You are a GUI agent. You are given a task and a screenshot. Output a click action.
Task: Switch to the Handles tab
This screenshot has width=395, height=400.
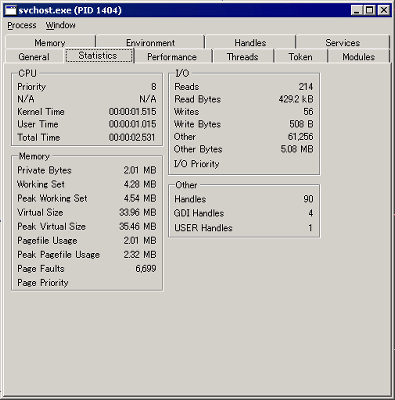(250, 43)
